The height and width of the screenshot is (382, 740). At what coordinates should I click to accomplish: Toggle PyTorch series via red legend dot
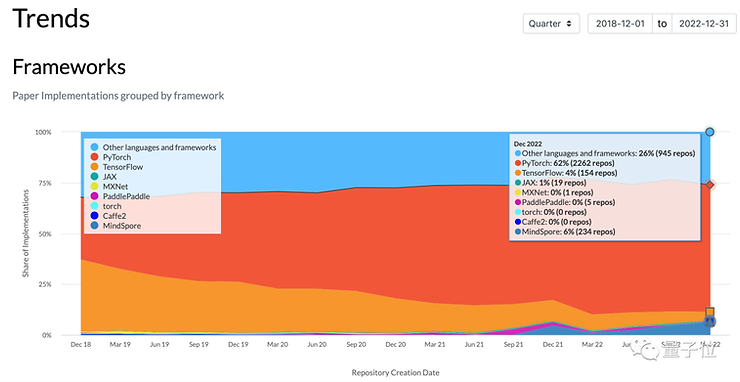click(94, 157)
